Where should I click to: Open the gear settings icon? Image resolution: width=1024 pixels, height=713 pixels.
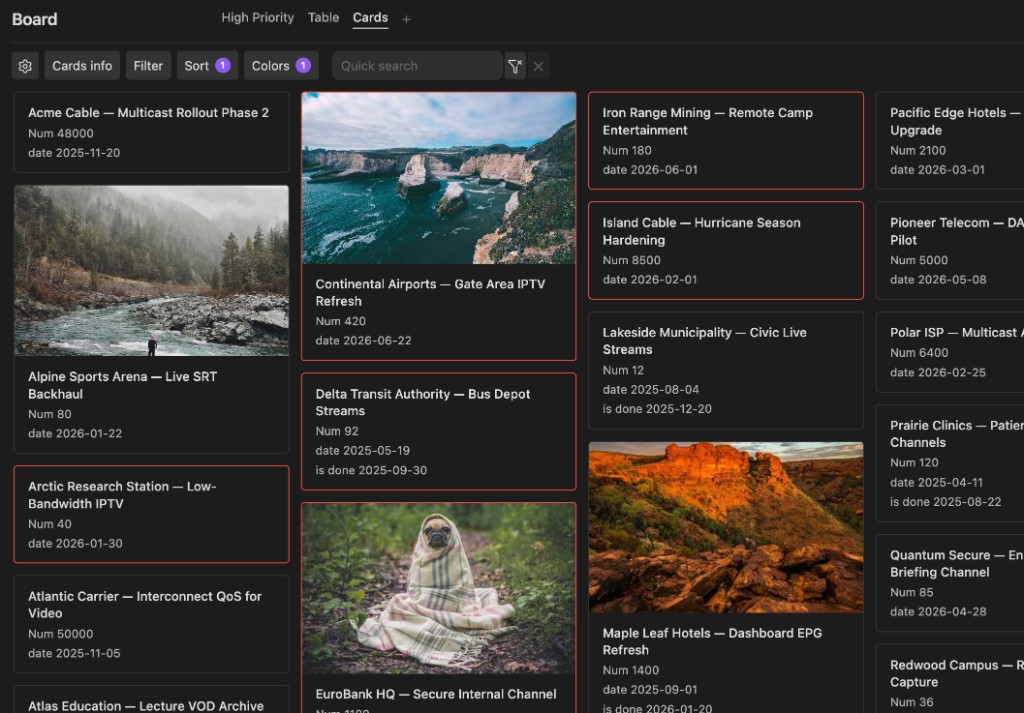[25, 66]
